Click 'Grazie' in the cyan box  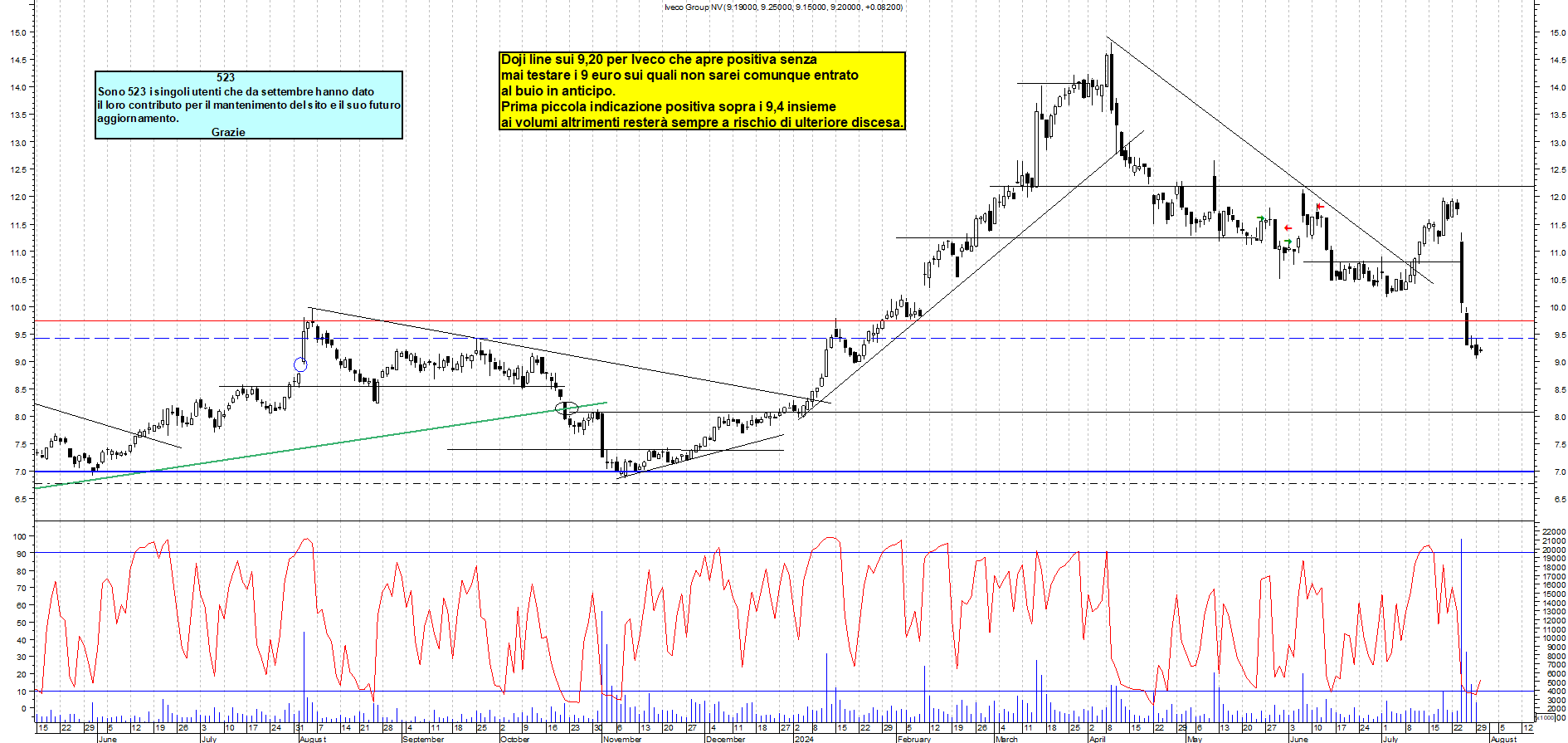pos(228,132)
